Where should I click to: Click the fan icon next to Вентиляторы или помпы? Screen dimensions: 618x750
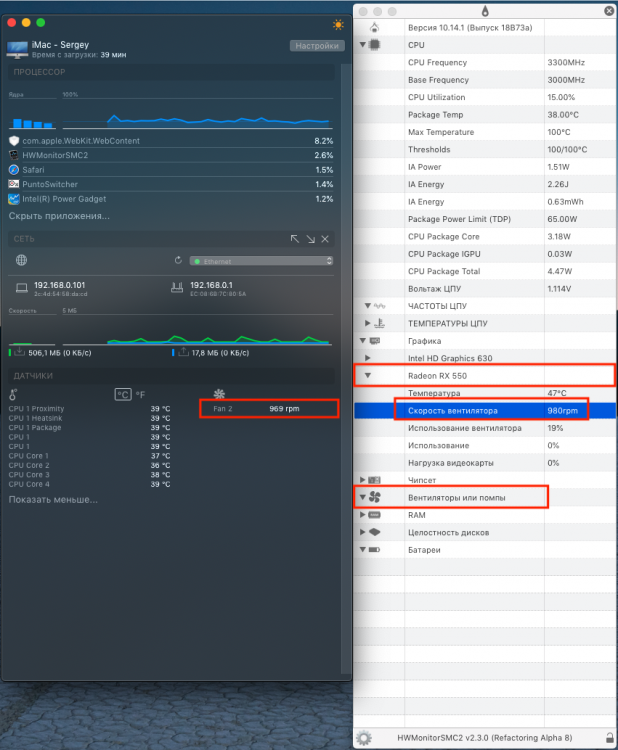[375, 497]
